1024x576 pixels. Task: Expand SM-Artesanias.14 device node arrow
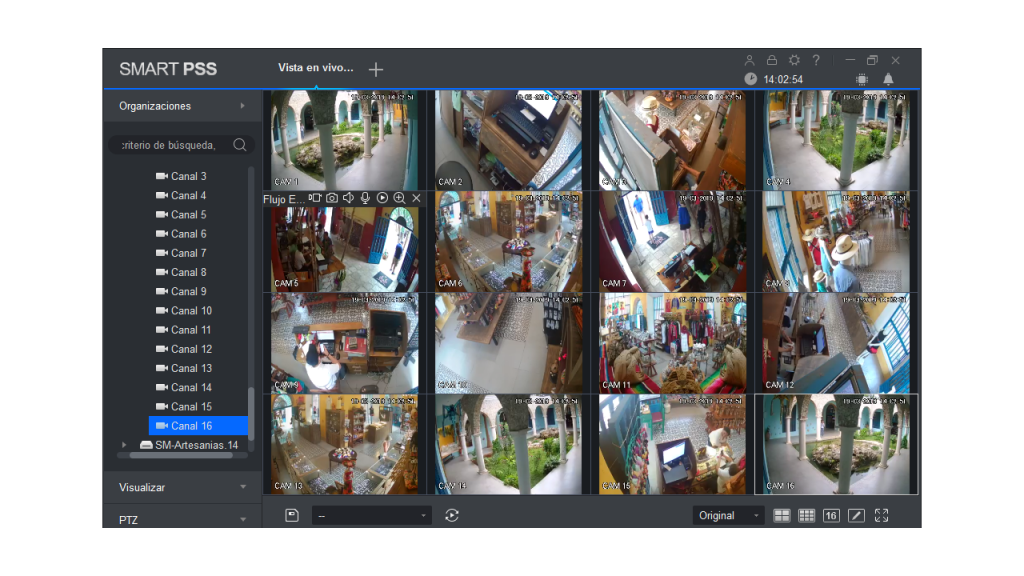coord(124,445)
